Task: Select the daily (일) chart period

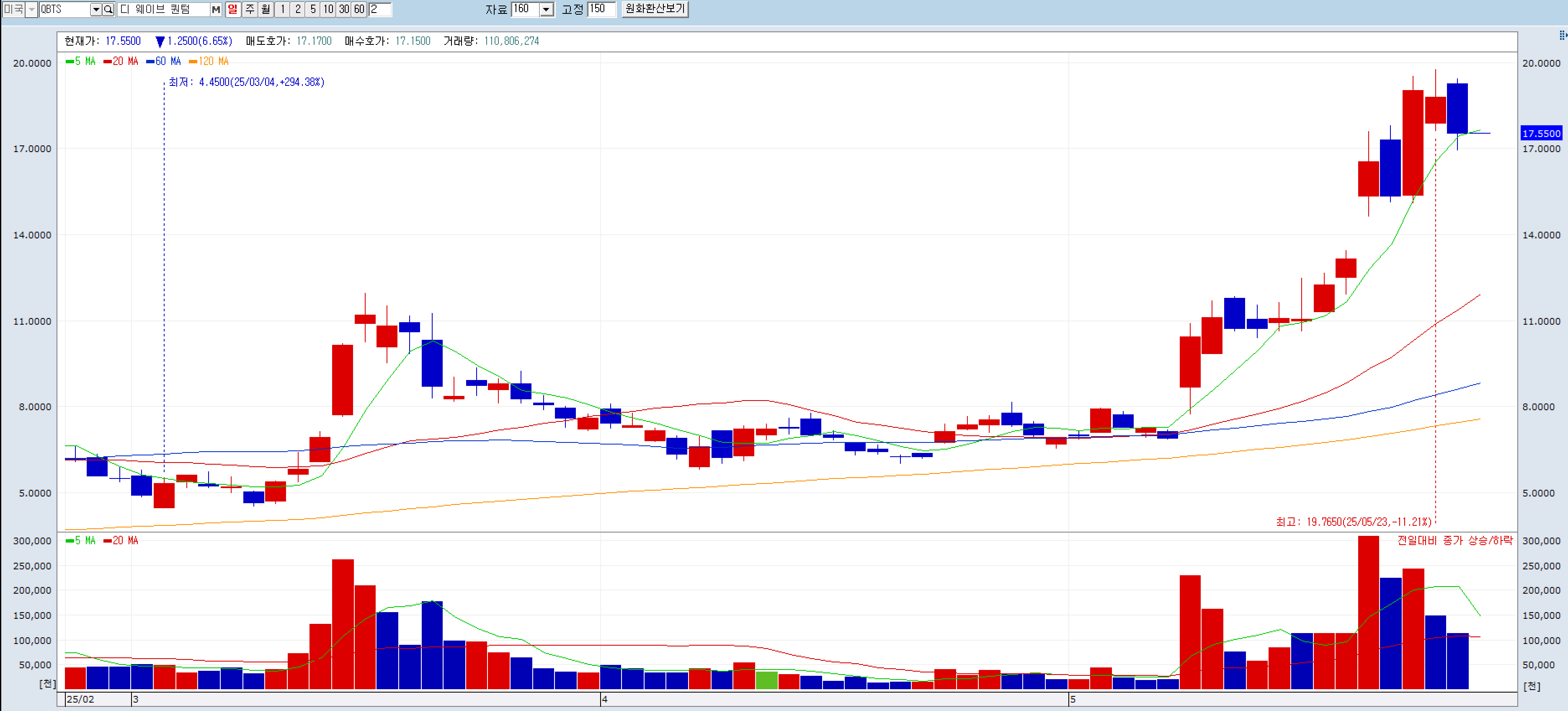Action: 232,9
